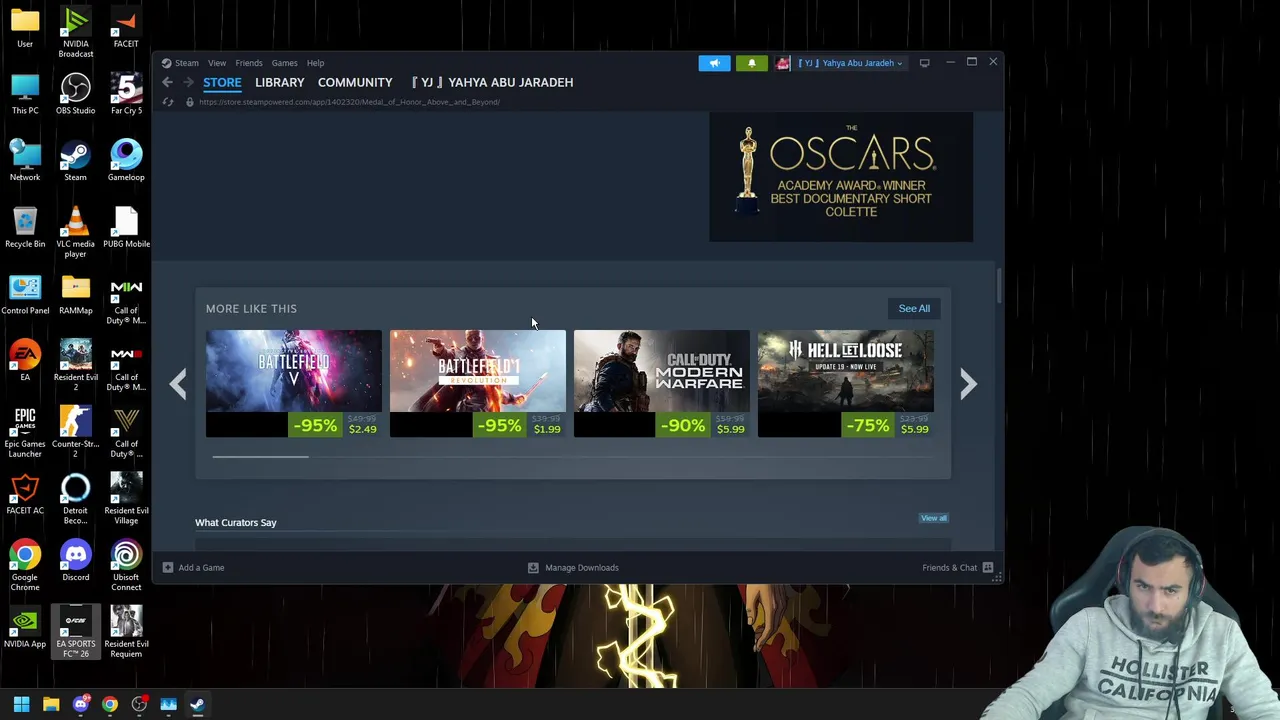Click the store page URL
Viewport: 1280px width, 720px height.
coord(349,102)
